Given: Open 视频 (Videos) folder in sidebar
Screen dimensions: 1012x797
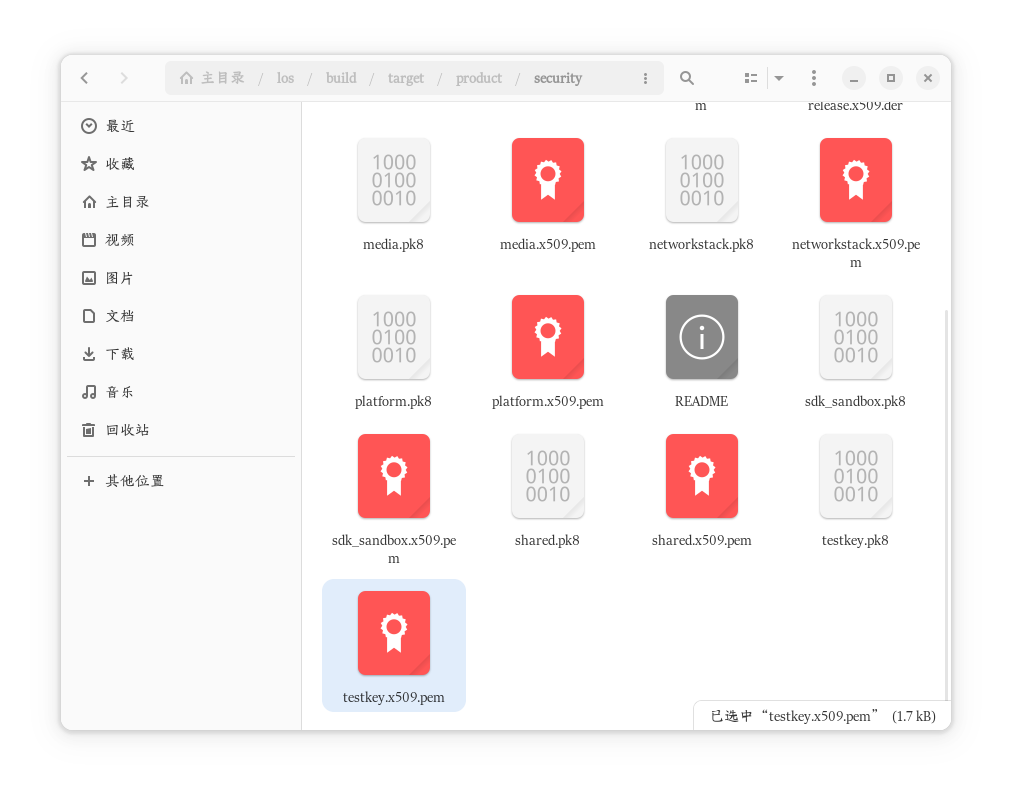Looking at the screenshot, I should tap(181, 240).
